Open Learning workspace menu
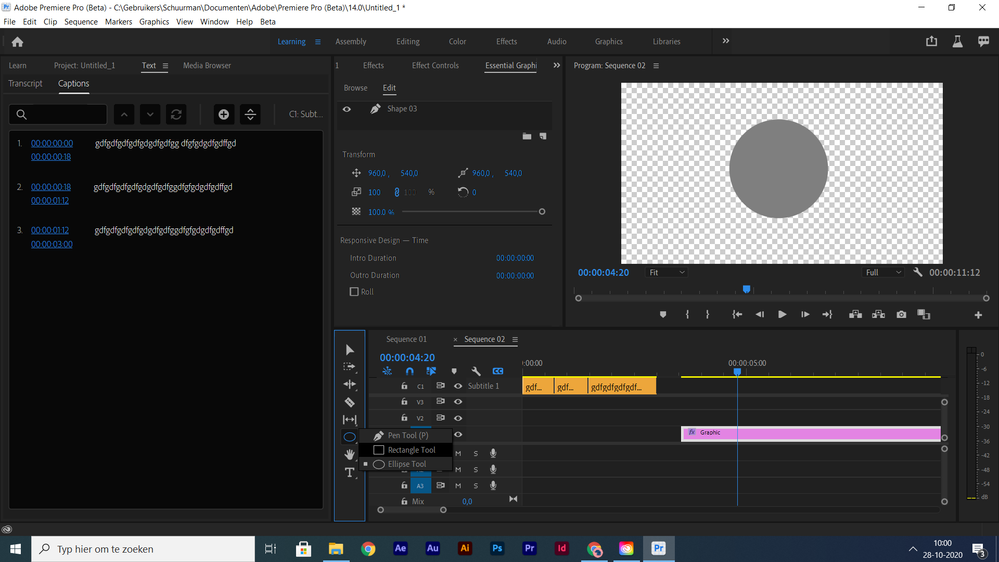This screenshot has width=999, height=562. pos(318,42)
